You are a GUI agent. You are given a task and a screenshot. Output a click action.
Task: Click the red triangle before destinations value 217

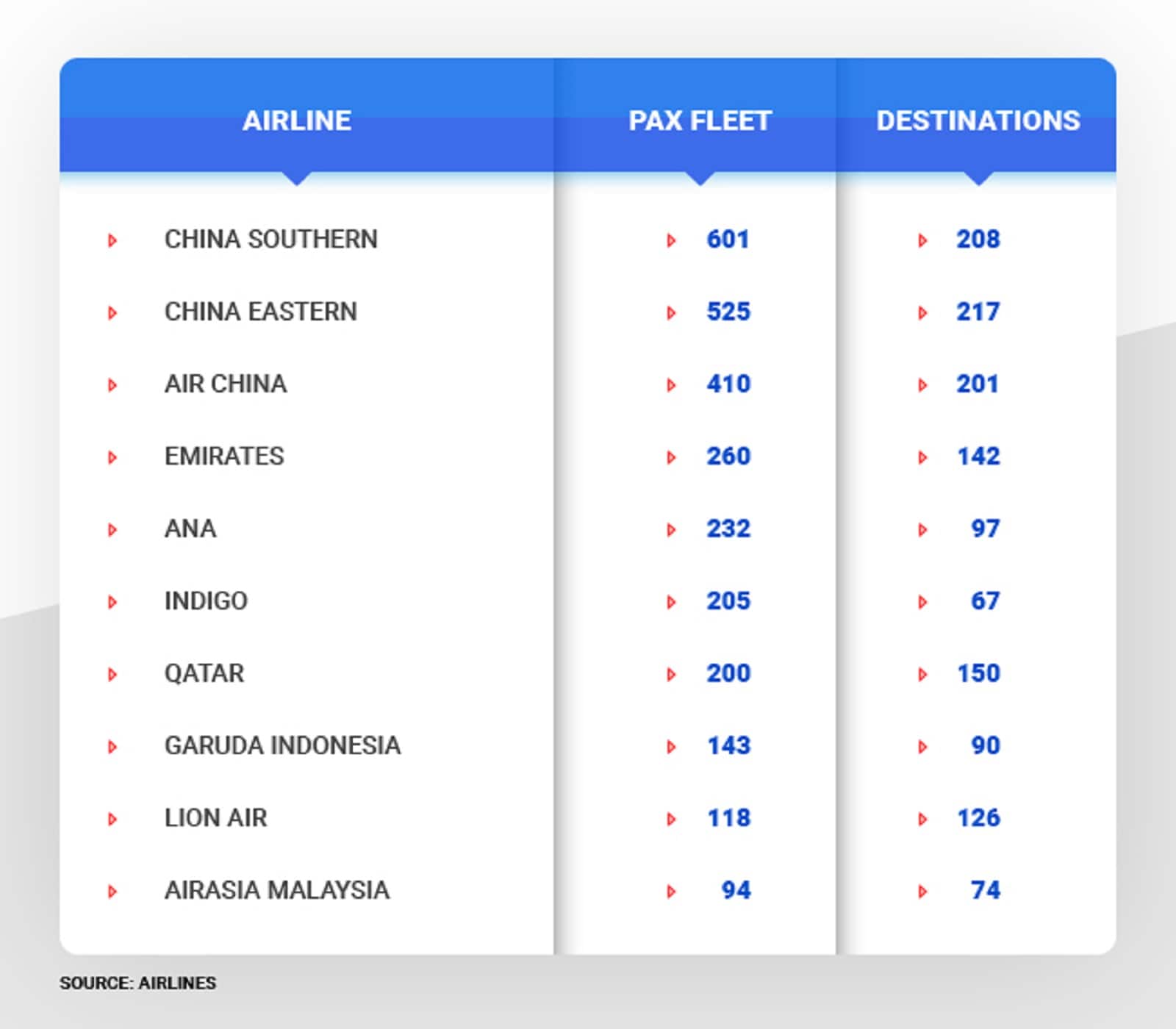click(922, 313)
